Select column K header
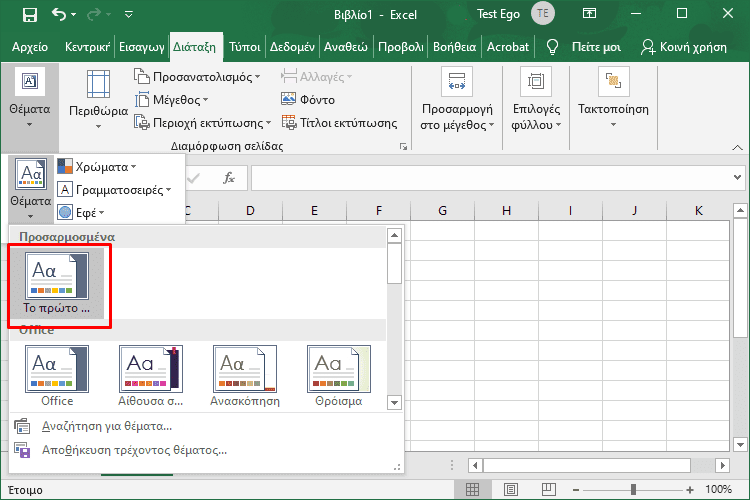Viewport: 750px width, 500px height. (x=698, y=211)
